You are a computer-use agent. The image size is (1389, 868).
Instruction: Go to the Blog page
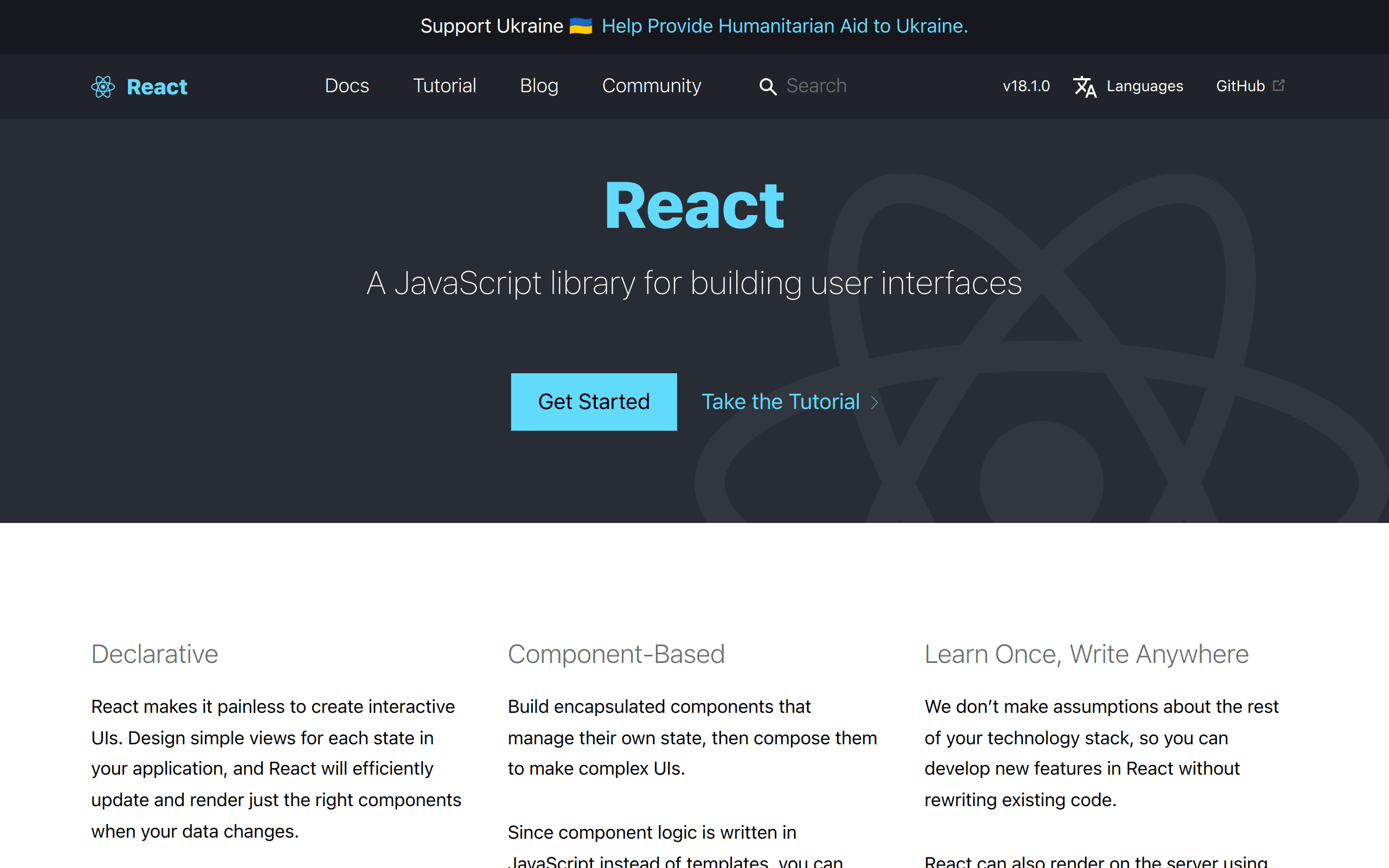pos(539,86)
